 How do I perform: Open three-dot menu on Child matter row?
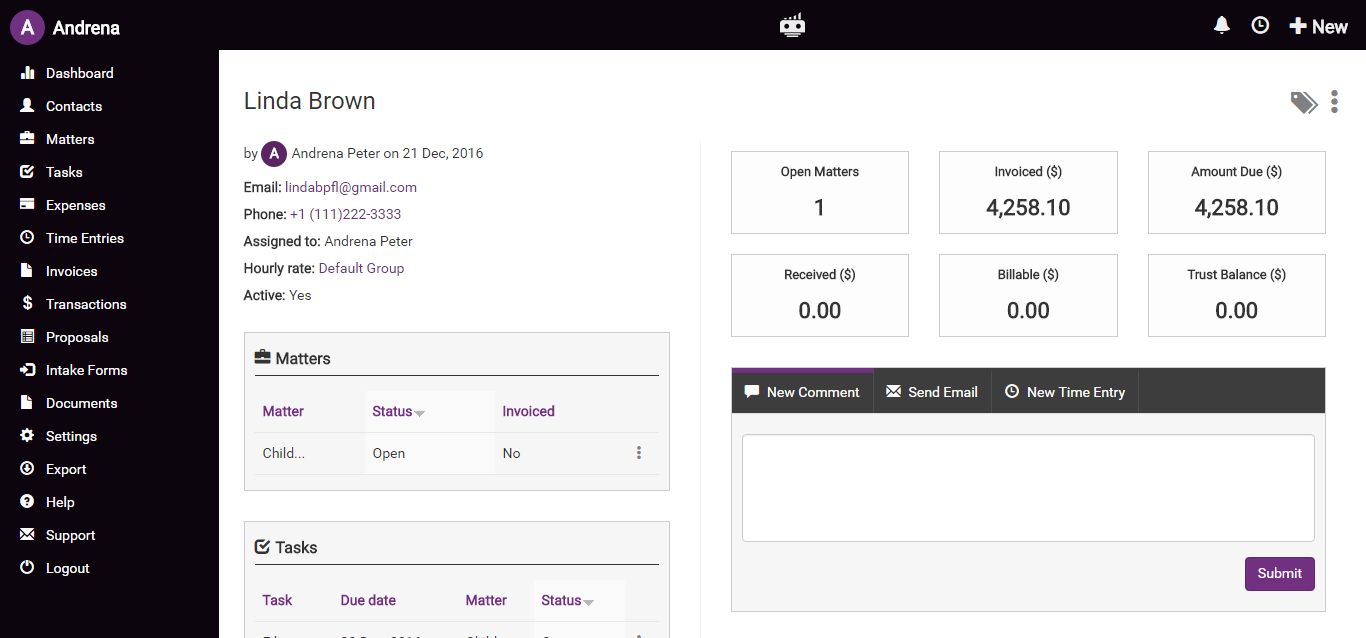tap(639, 453)
